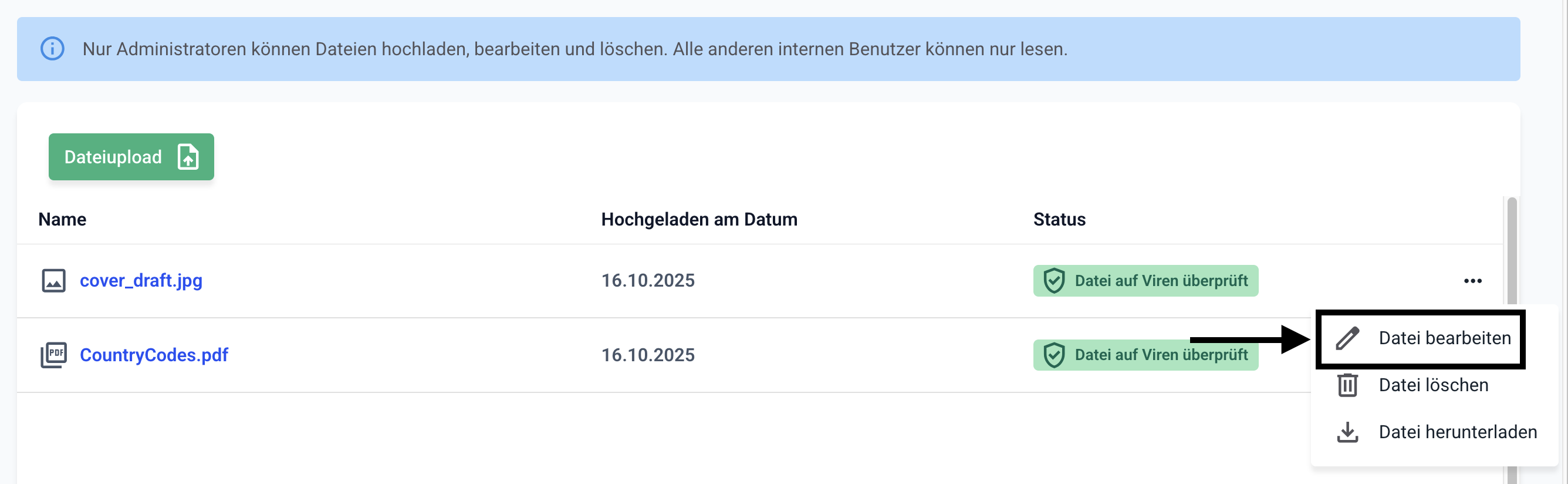Click the image file icon beside cover_draft.jpg

pos(53,280)
